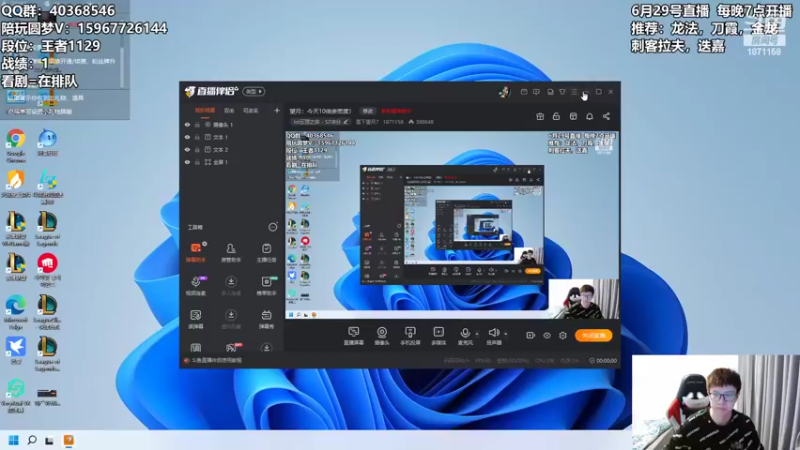
Task: Click the live preview canvas
Action: click(452, 225)
